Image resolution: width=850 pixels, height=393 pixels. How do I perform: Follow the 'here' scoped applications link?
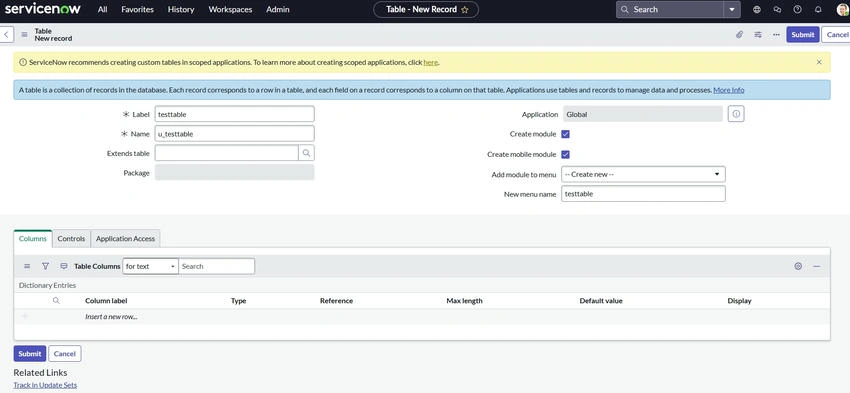click(x=430, y=62)
